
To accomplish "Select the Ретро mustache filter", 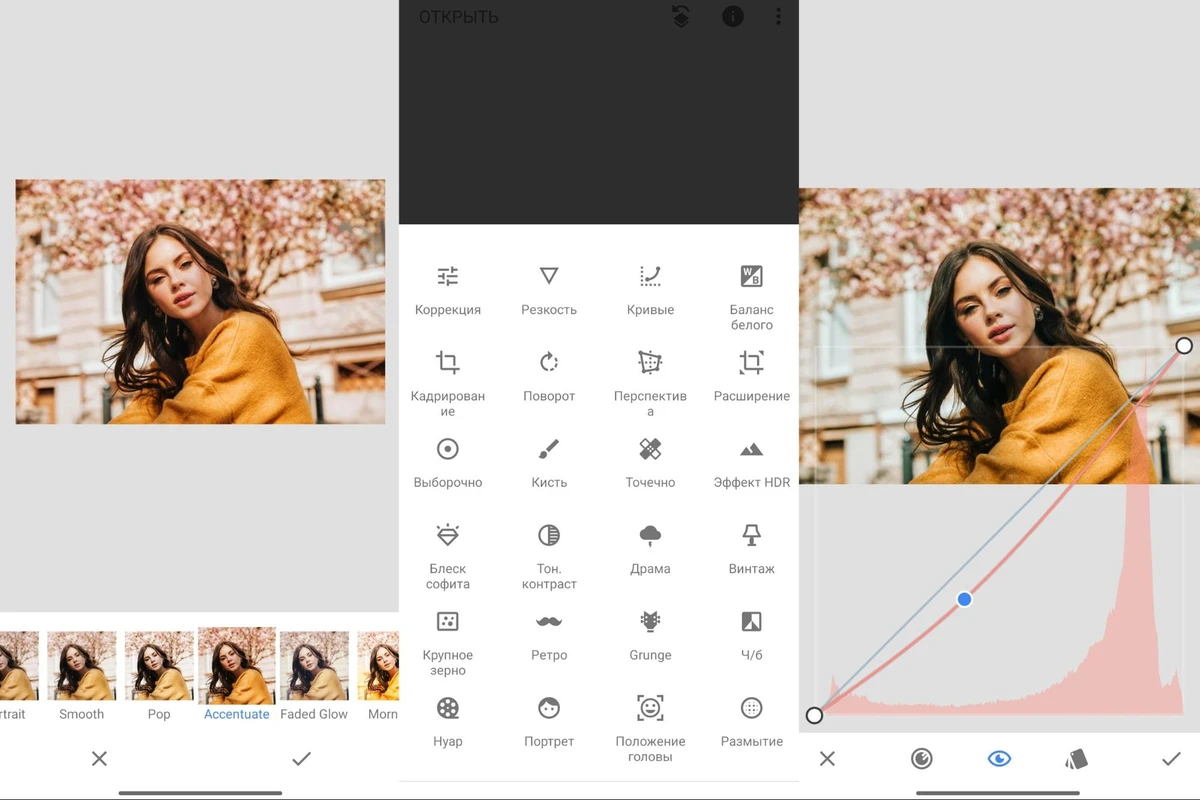I will (x=549, y=634).
